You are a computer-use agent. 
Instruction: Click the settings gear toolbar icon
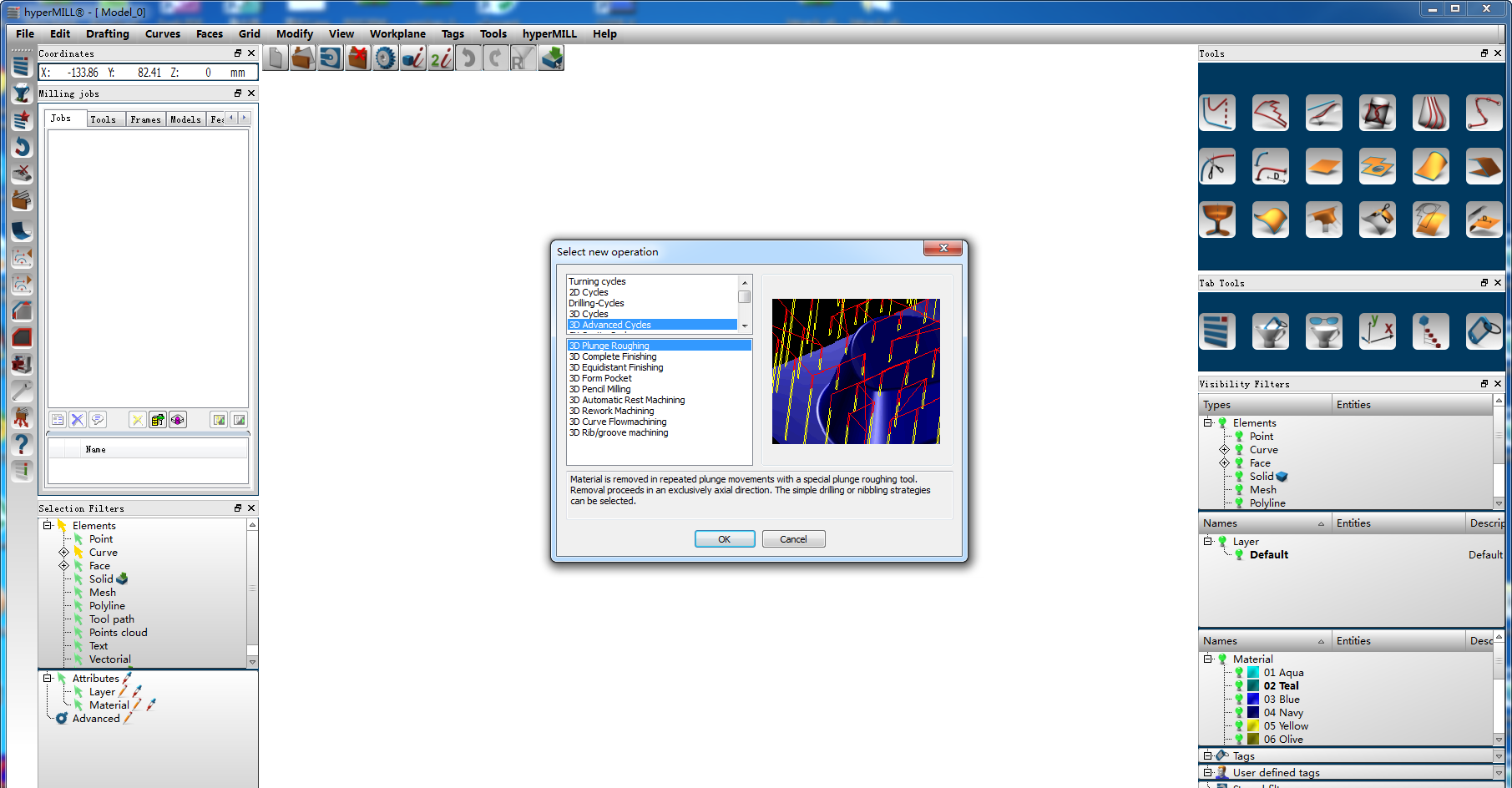[x=385, y=58]
